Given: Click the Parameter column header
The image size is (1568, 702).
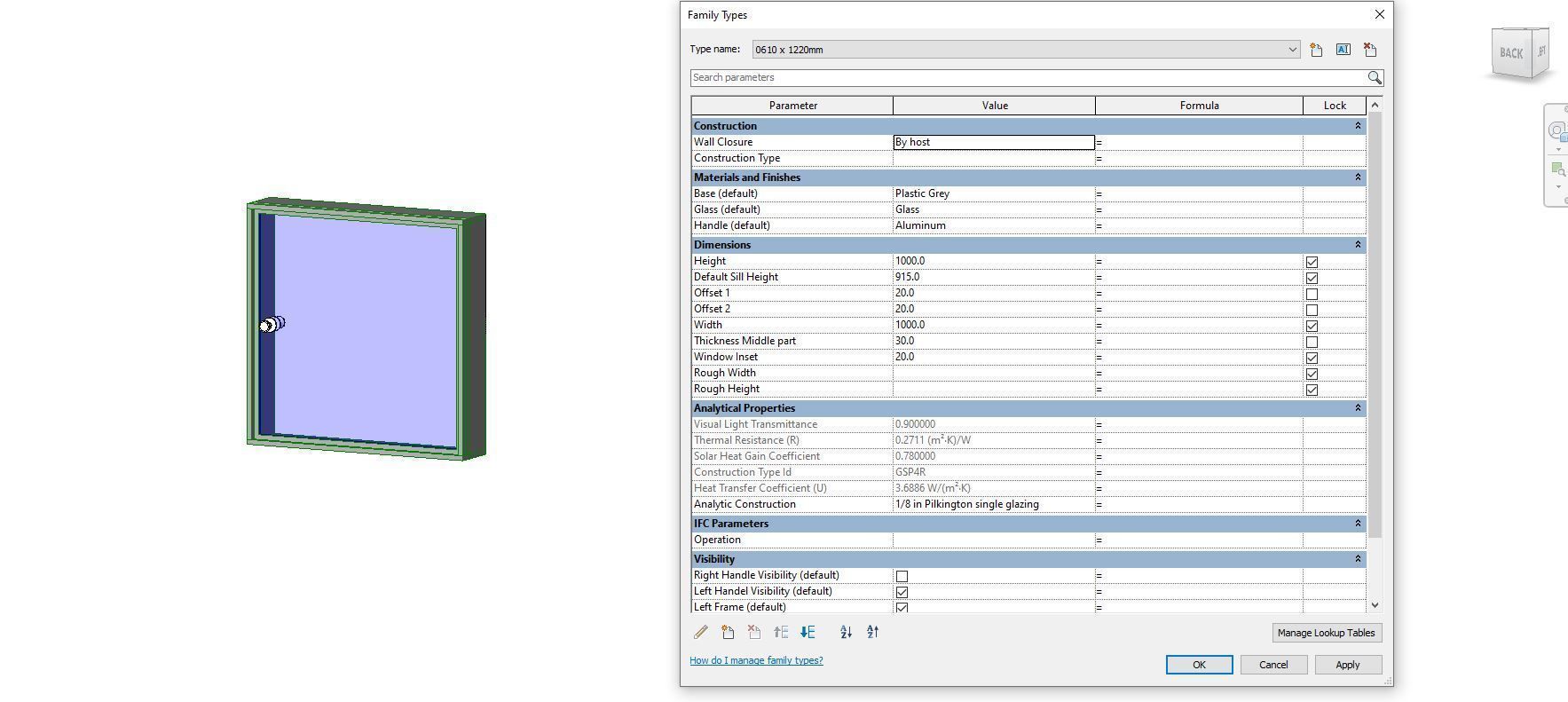Looking at the screenshot, I should tap(792, 106).
